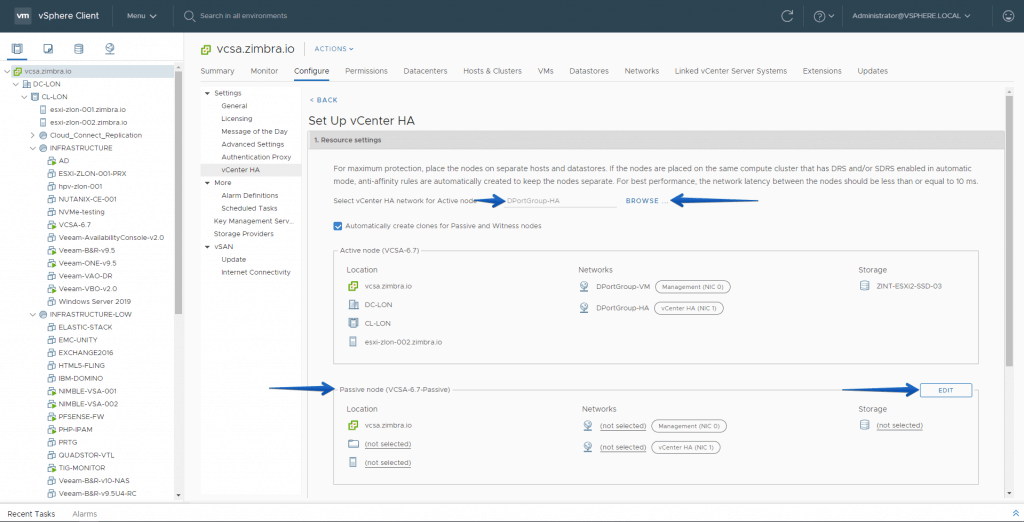Click the DC-LON datacenter icon in tree
1024x522 pixels.
click(x=26, y=84)
